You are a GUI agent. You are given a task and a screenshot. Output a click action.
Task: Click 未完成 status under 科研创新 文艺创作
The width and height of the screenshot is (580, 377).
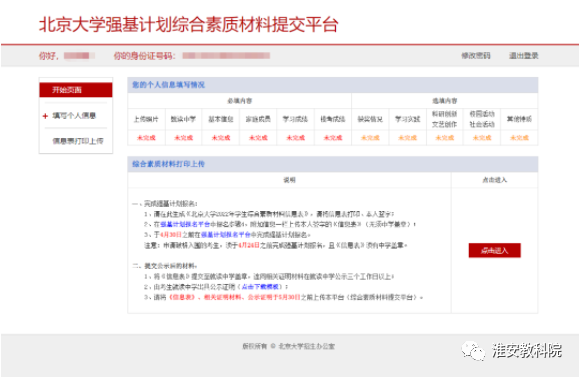coord(445,138)
